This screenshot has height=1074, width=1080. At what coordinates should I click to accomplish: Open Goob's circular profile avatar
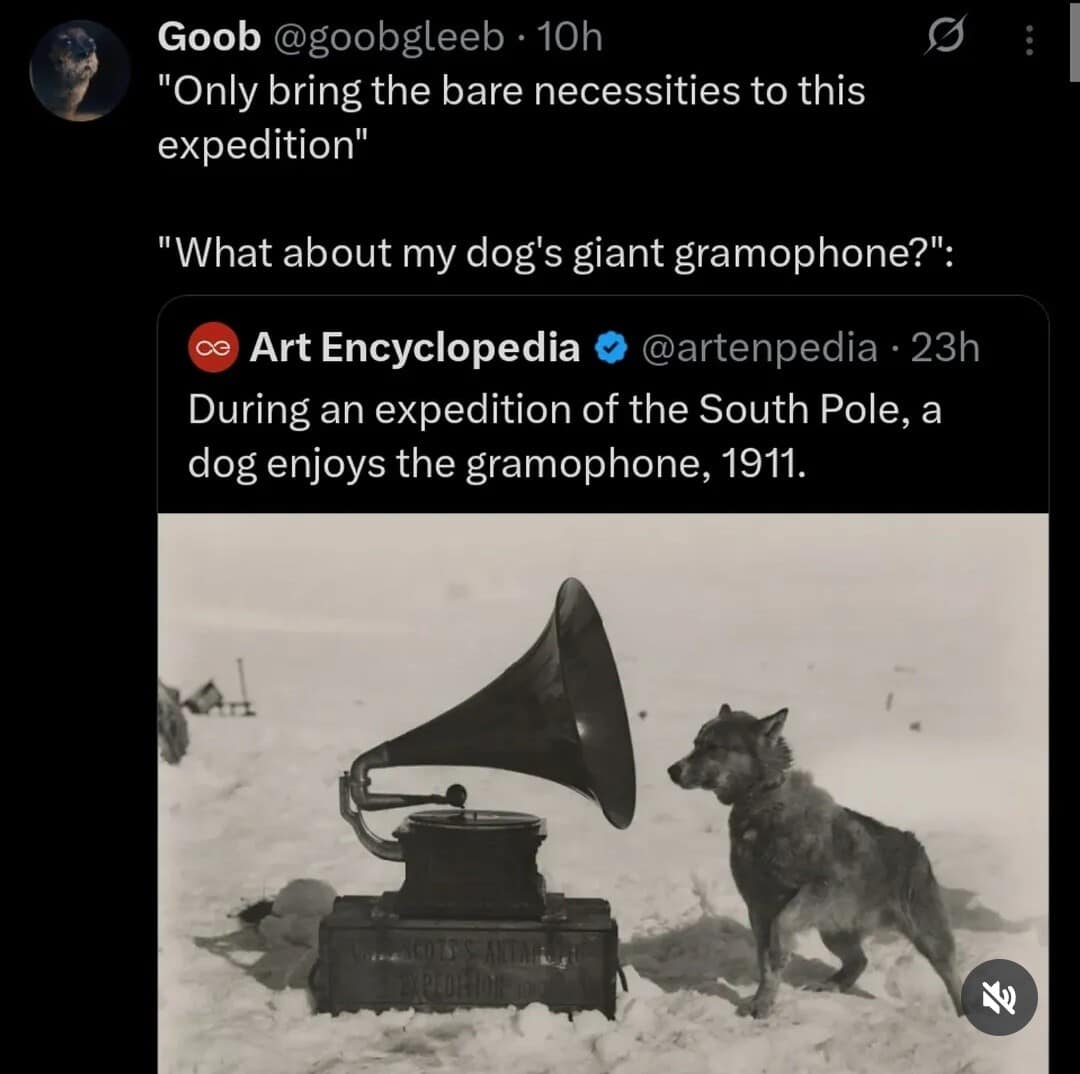coord(78,70)
